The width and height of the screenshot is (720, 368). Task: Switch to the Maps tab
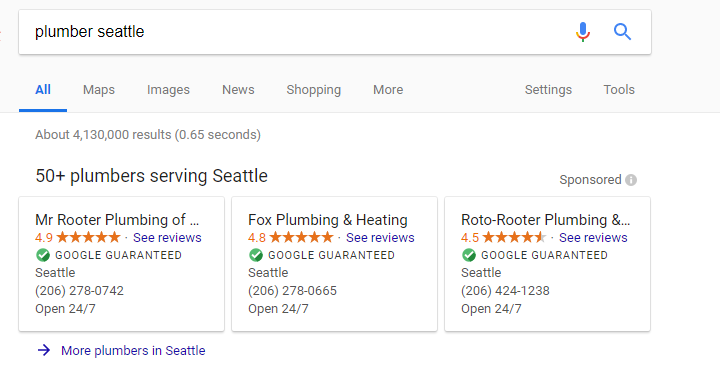(99, 90)
